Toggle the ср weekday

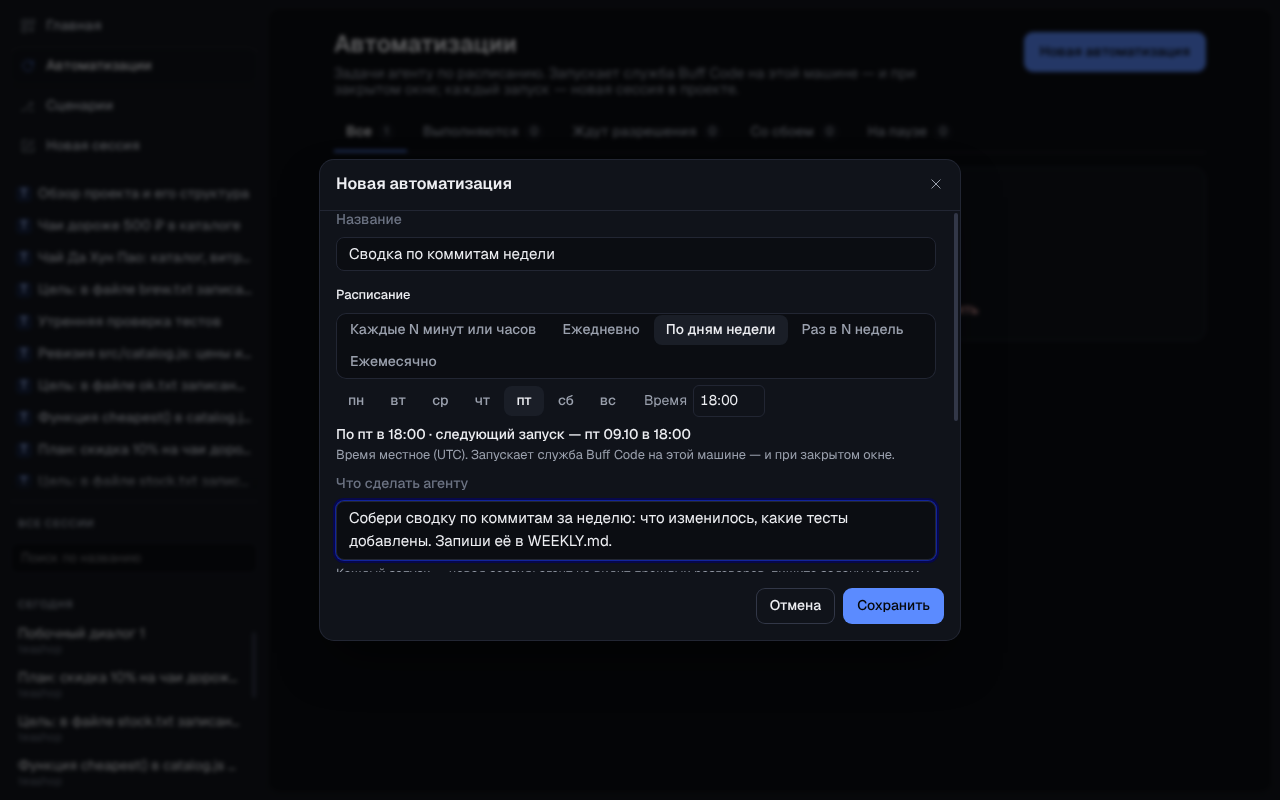click(440, 401)
